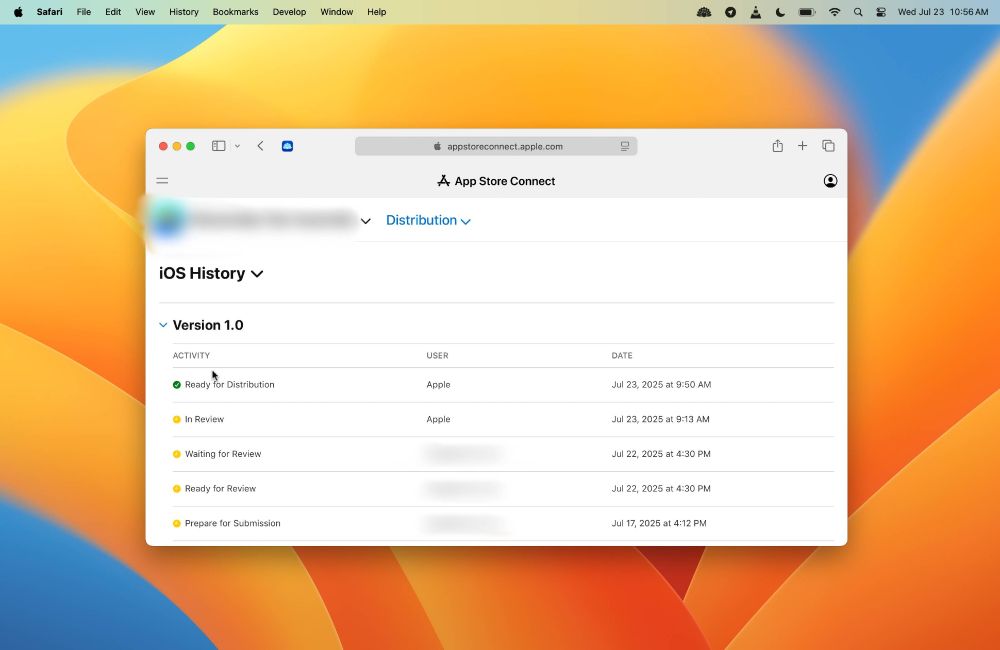
Task: Open the app selector dropdown chevron
Action: coord(365,221)
